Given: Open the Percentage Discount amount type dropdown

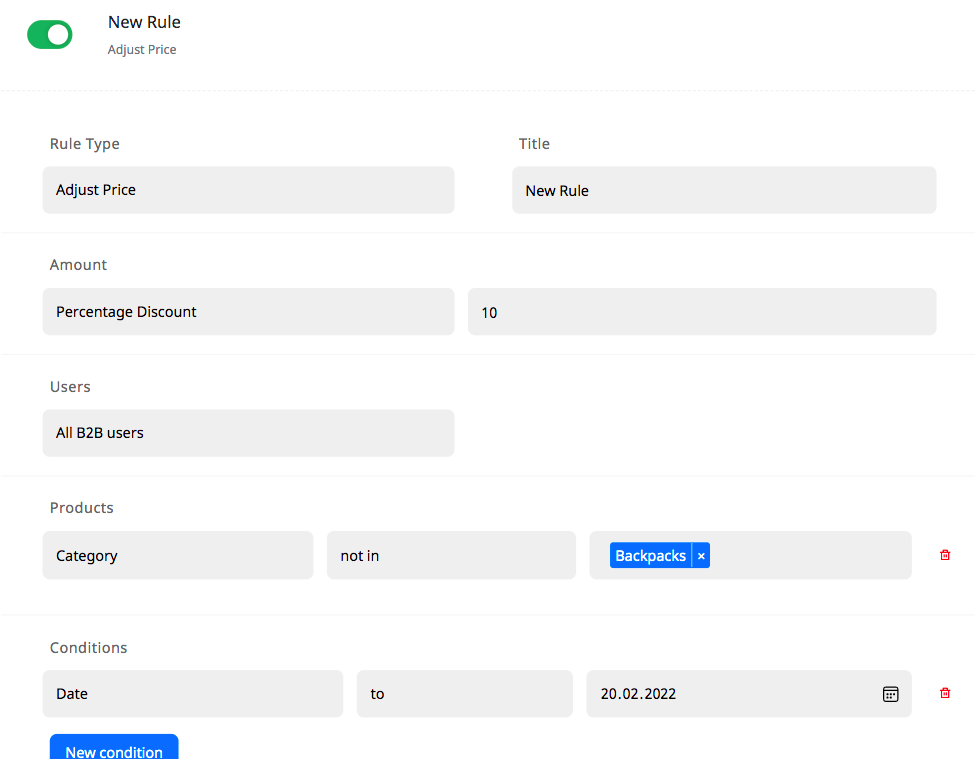Looking at the screenshot, I should [248, 312].
